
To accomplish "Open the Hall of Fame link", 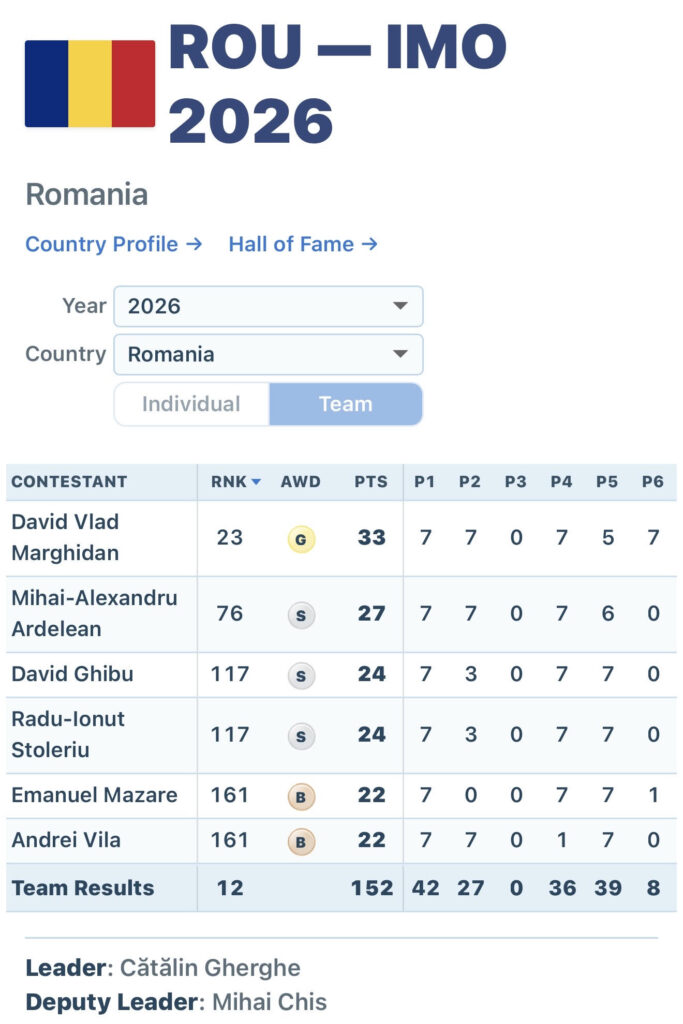I will coord(303,244).
